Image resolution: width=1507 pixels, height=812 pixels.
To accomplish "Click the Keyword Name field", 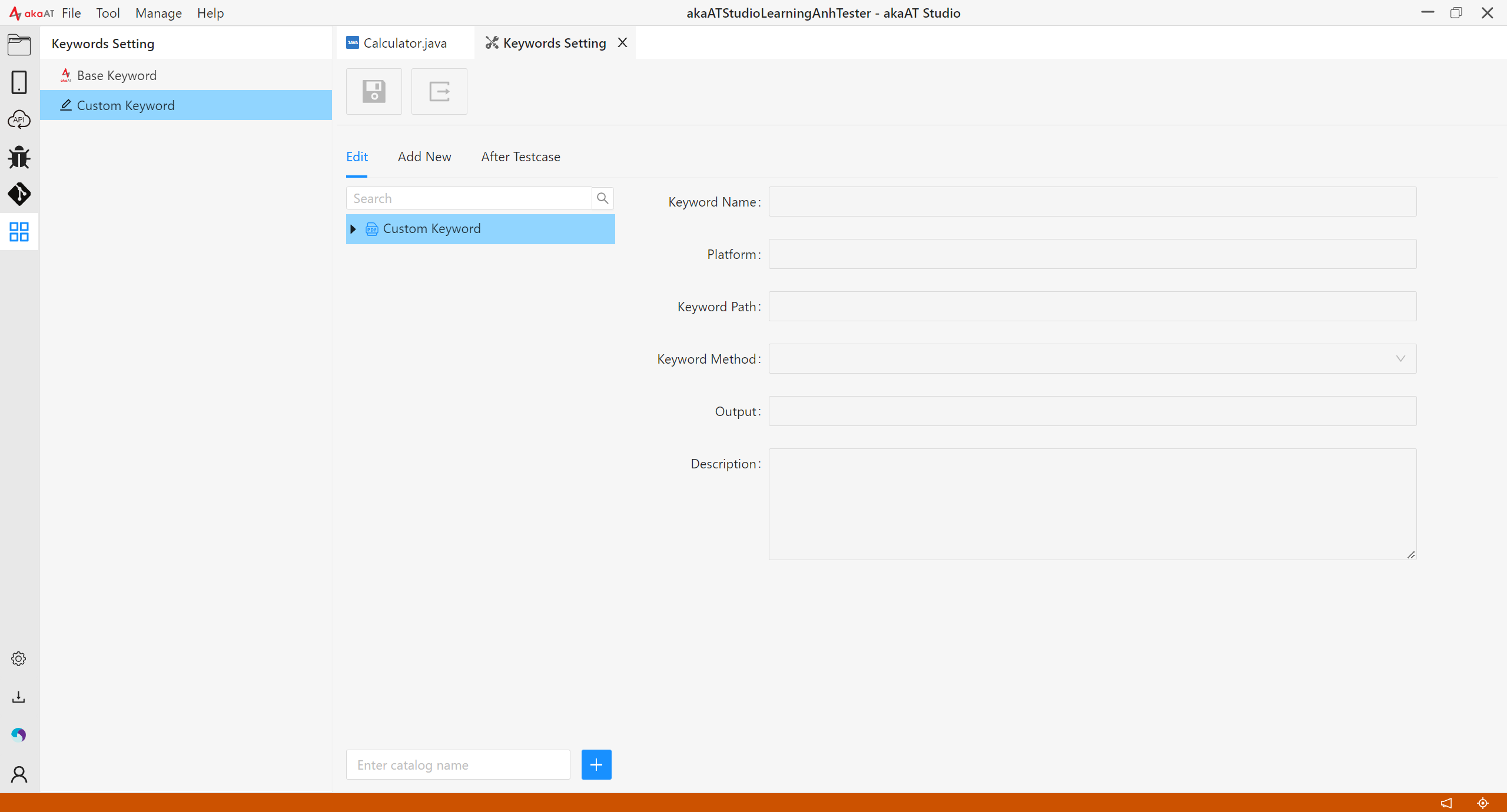I will click(1093, 202).
